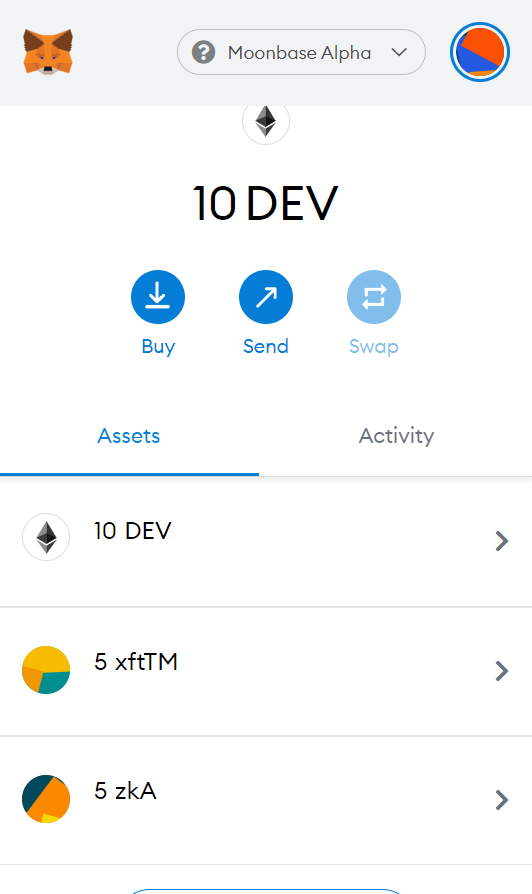Click the question mark network icon

click(x=204, y=52)
